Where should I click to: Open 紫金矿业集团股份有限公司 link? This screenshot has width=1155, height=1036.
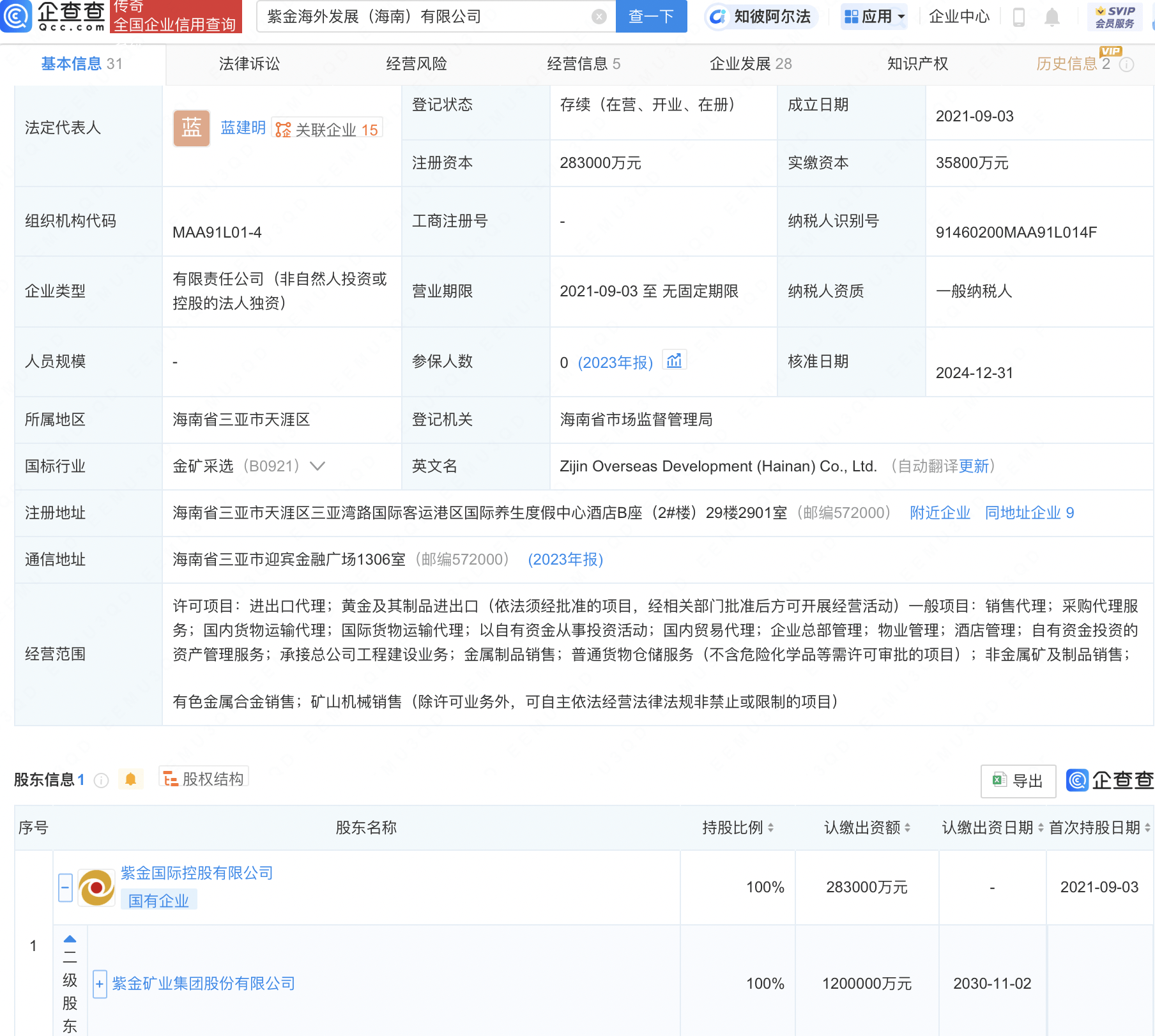pyautogui.click(x=204, y=984)
